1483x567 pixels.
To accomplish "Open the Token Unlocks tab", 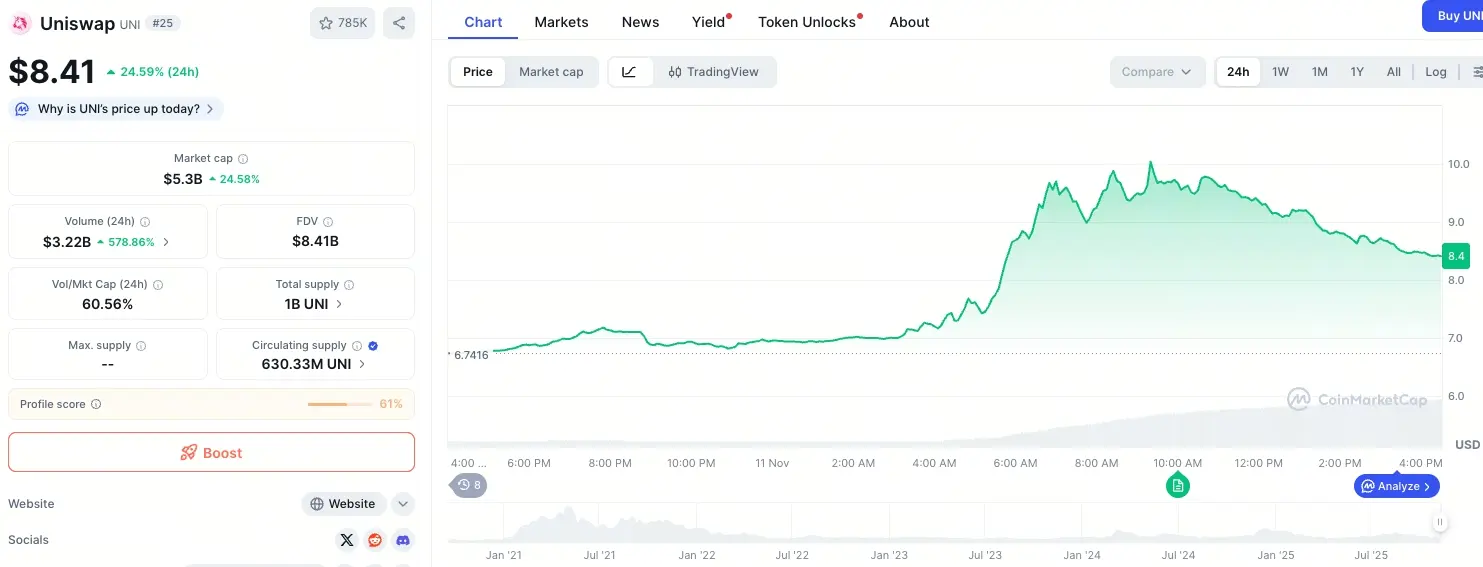I will 807,22.
